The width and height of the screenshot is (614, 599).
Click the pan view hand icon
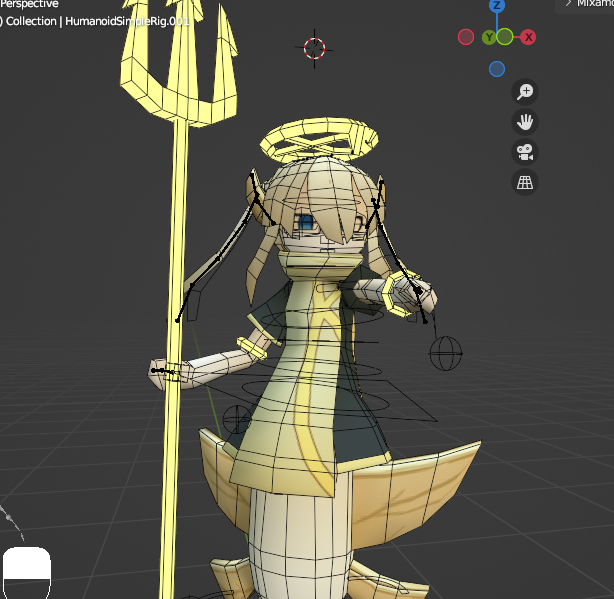(x=525, y=122)
